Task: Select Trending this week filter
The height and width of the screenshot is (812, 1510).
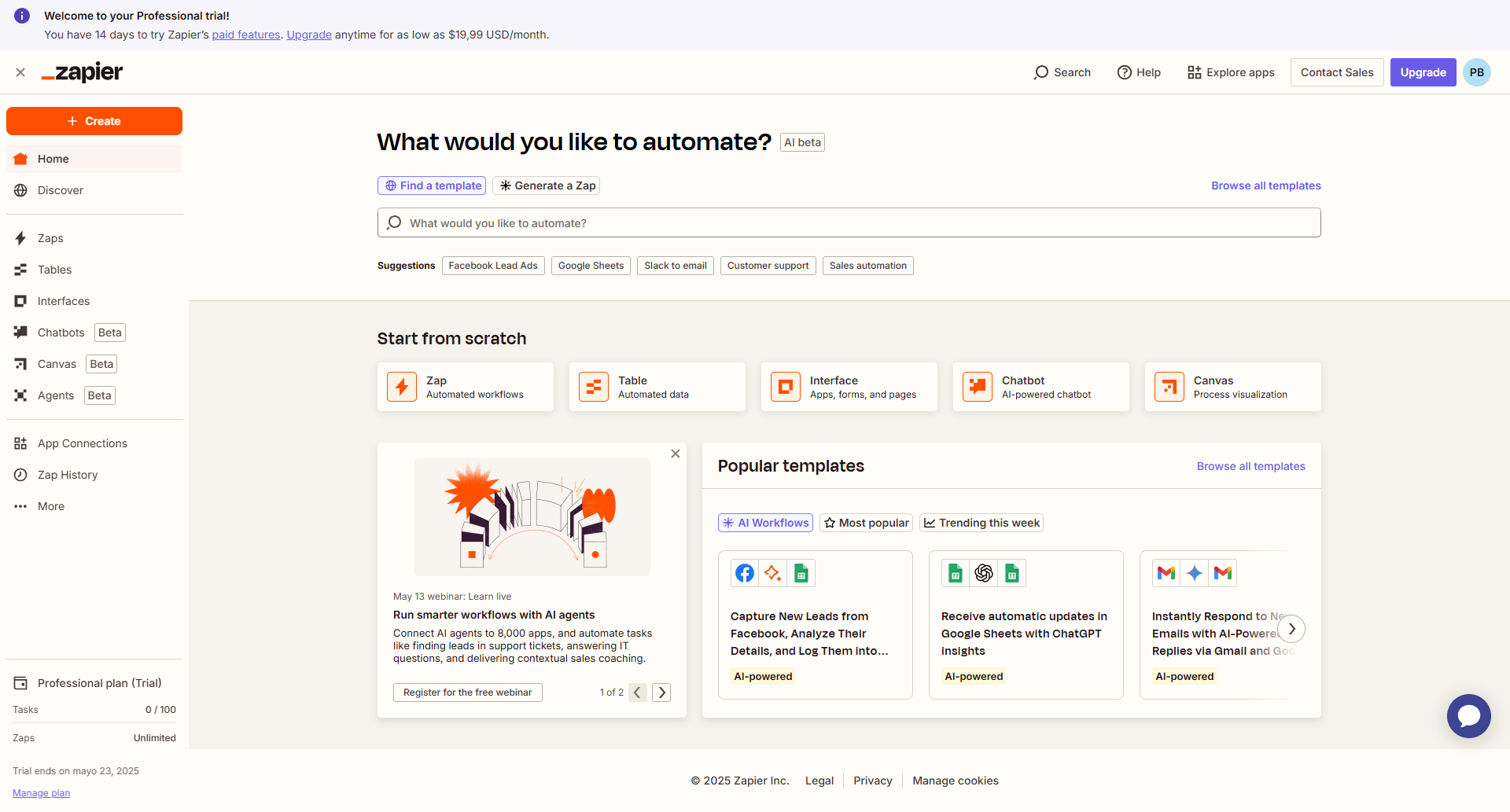Action: pyautogui.click(x=981, y=523)
